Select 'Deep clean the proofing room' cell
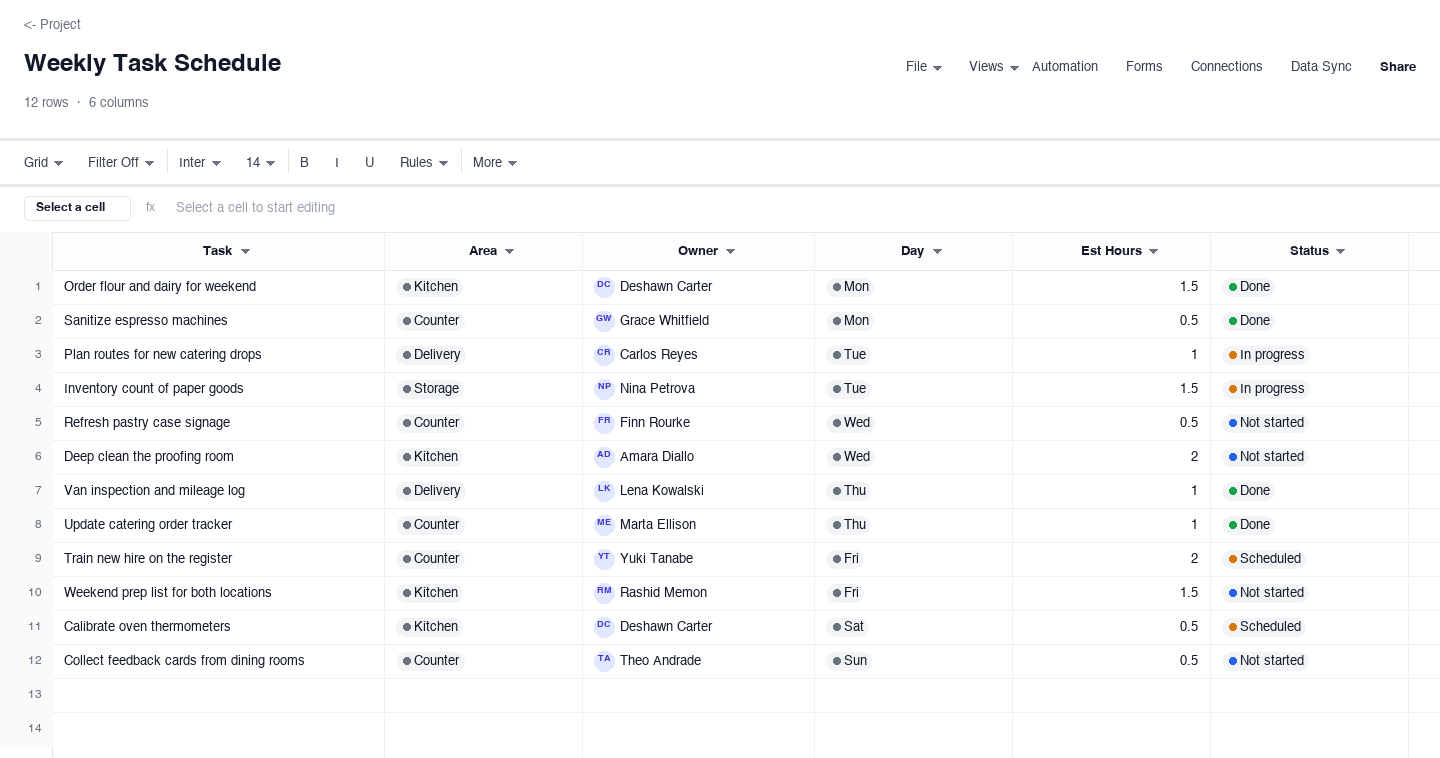This screenshot has width=1440, height=758. click(x=218, y=456)
